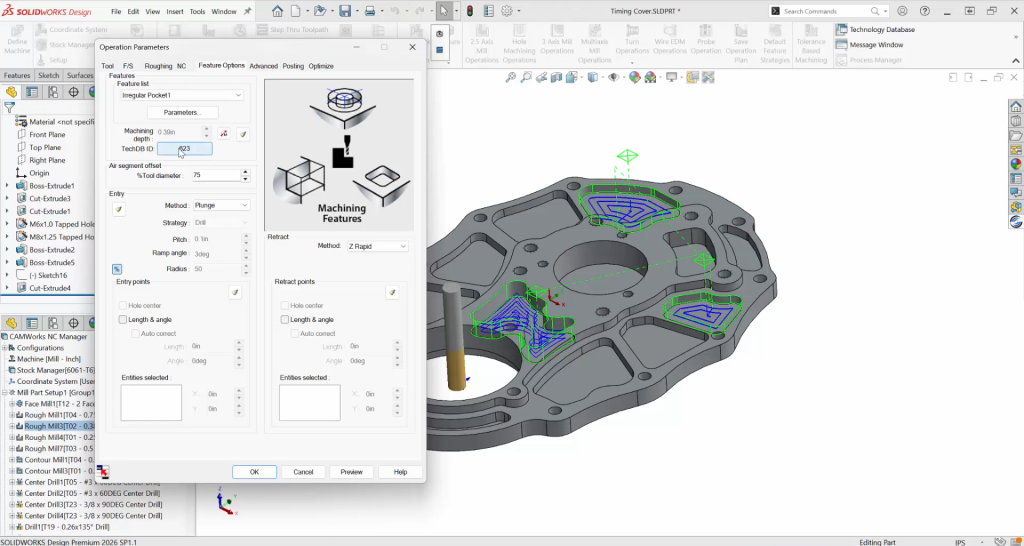
Task: Click the Save icon in the title toolbar
Action: (x=345, y=11)
